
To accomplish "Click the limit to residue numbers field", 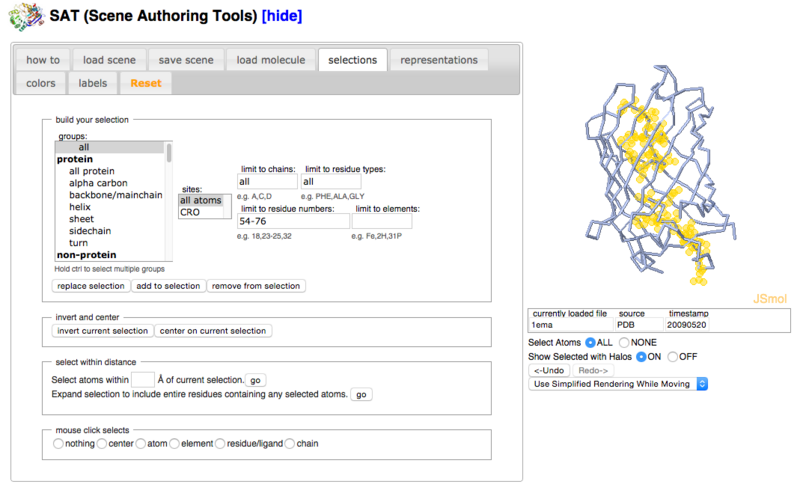I will click(292, 221).
